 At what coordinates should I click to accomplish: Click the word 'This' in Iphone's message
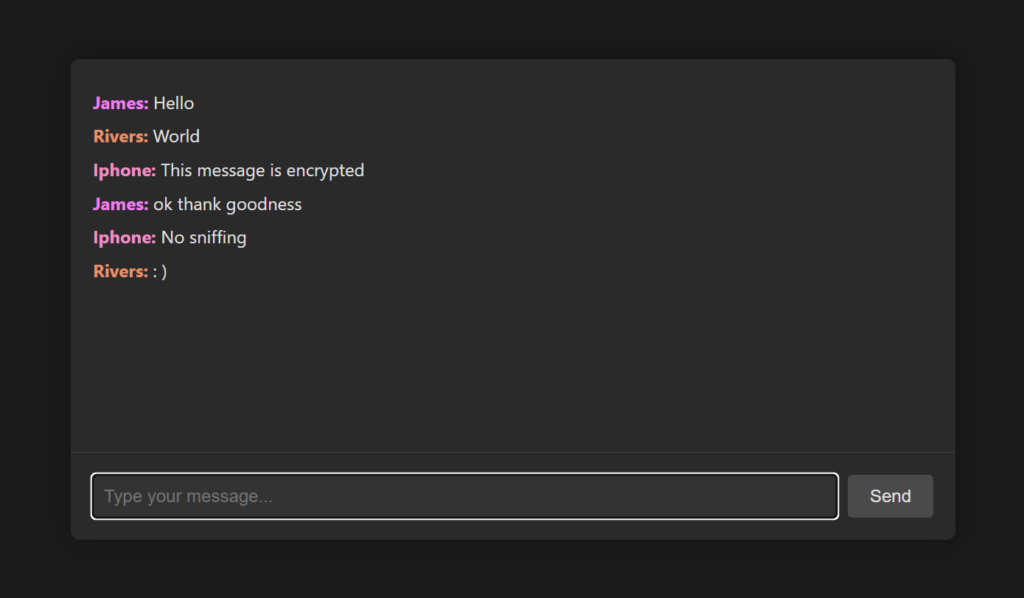(177, 170)
